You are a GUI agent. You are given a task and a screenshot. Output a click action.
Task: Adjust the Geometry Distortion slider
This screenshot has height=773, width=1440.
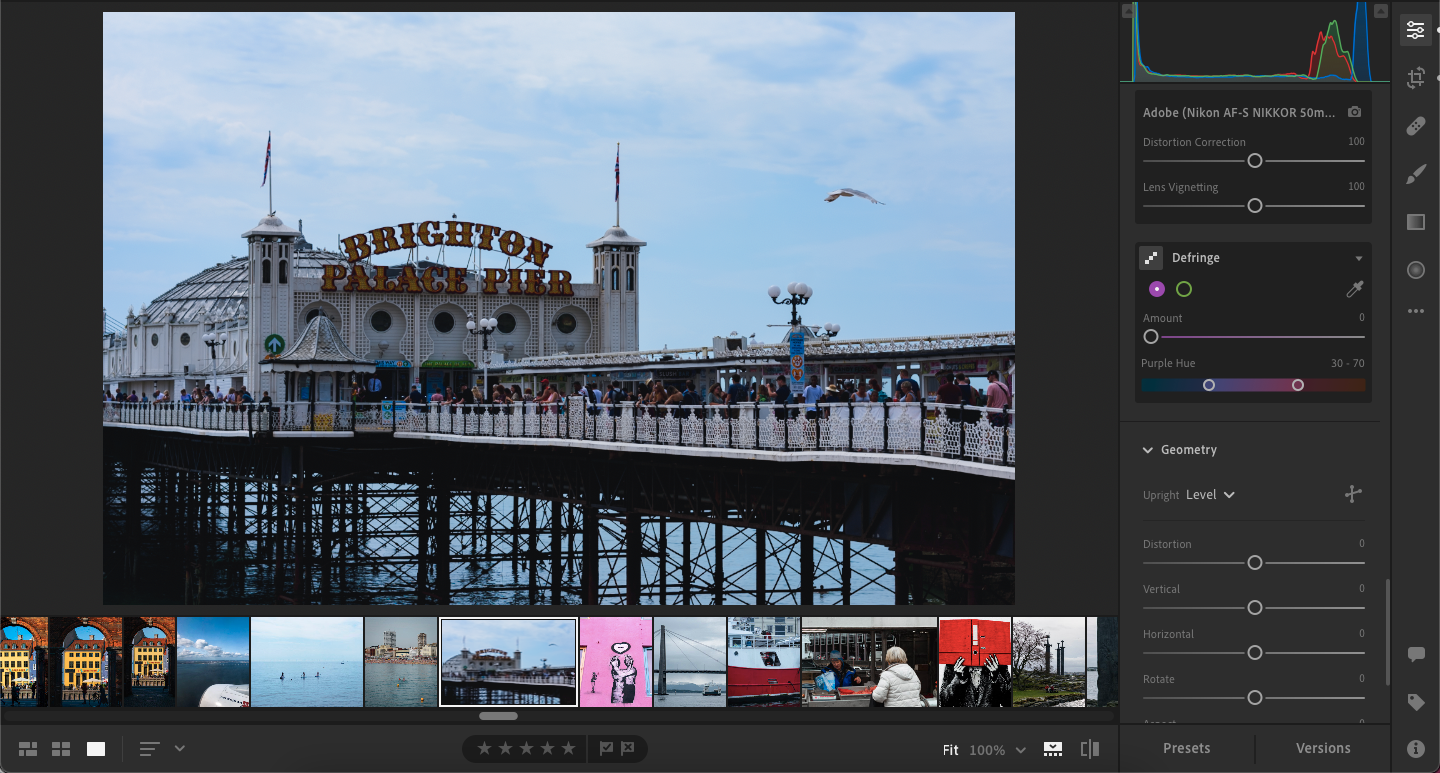[1255, 563]
